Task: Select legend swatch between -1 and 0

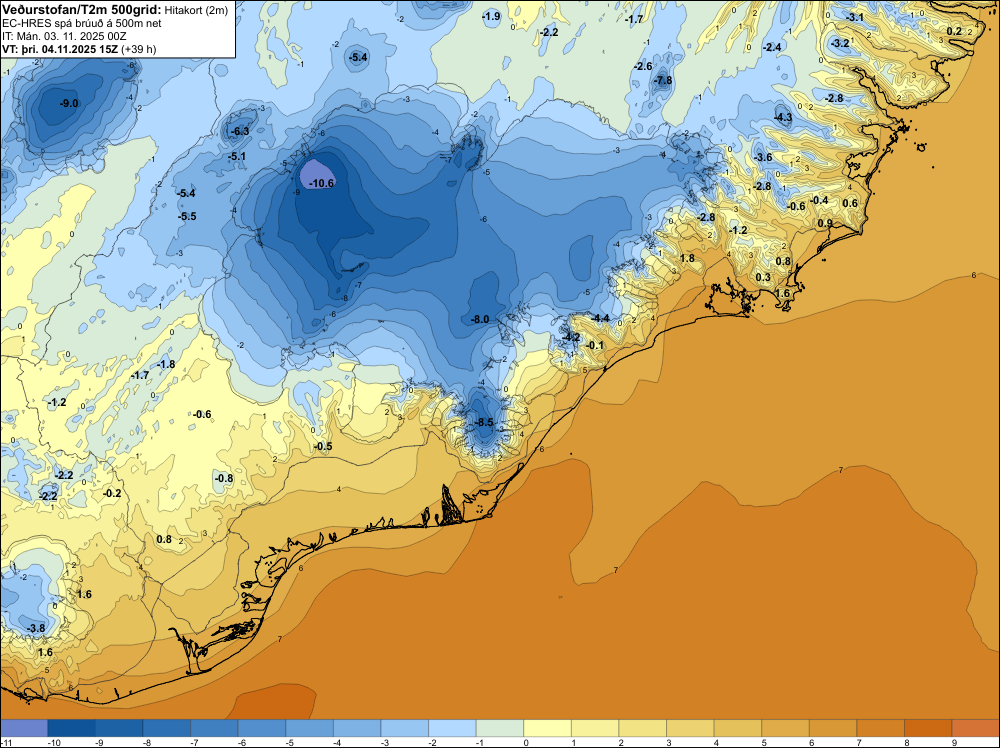Action: click(x=500, y=728)
